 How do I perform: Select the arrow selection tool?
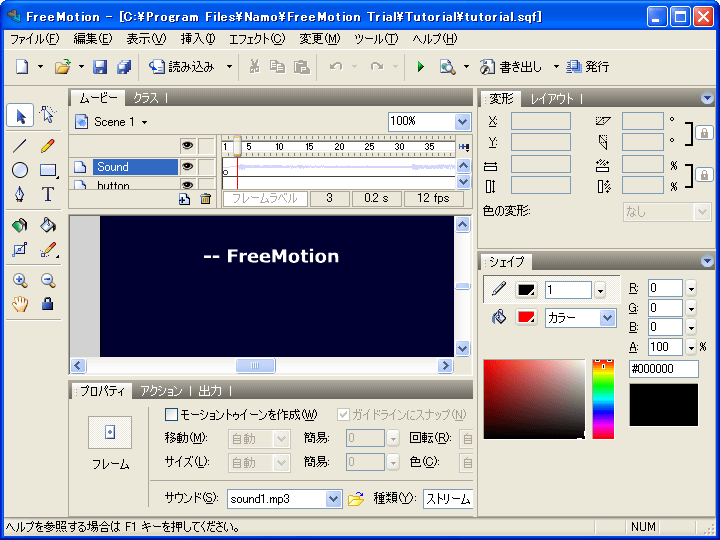pyautogui.click(x=20, y=115)
